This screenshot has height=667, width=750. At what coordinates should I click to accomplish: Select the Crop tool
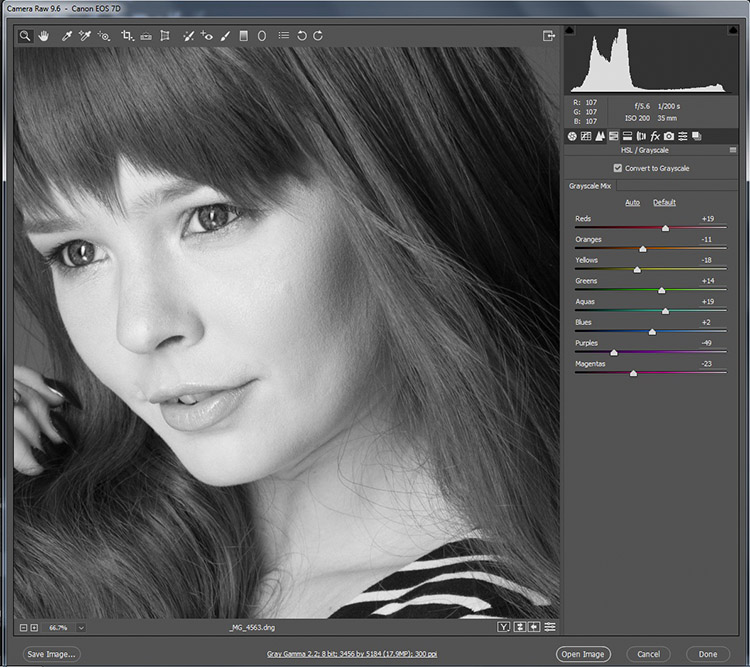pyautogui.click(x=127, y=36)
